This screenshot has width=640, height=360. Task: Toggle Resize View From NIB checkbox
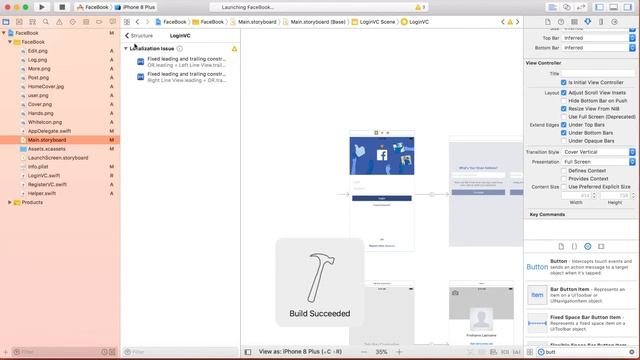tap(564, 109)
